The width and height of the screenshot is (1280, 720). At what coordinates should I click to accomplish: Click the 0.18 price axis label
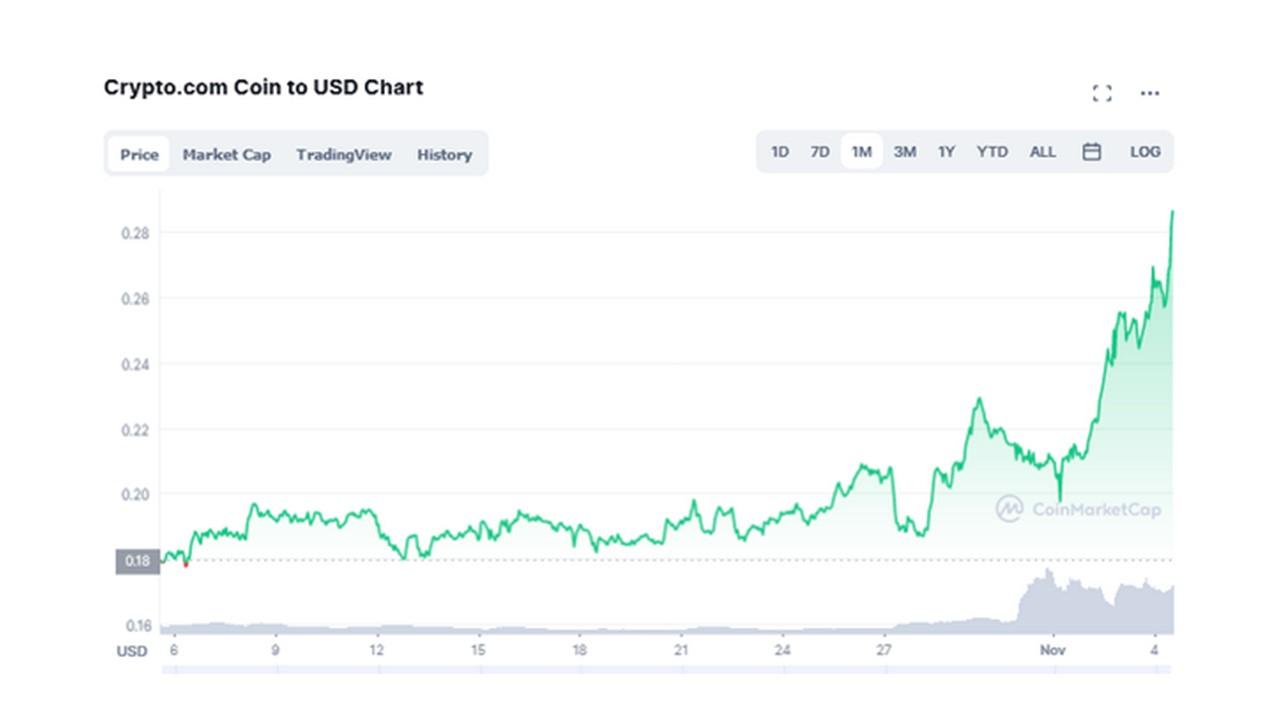click(x=138, y=561)
